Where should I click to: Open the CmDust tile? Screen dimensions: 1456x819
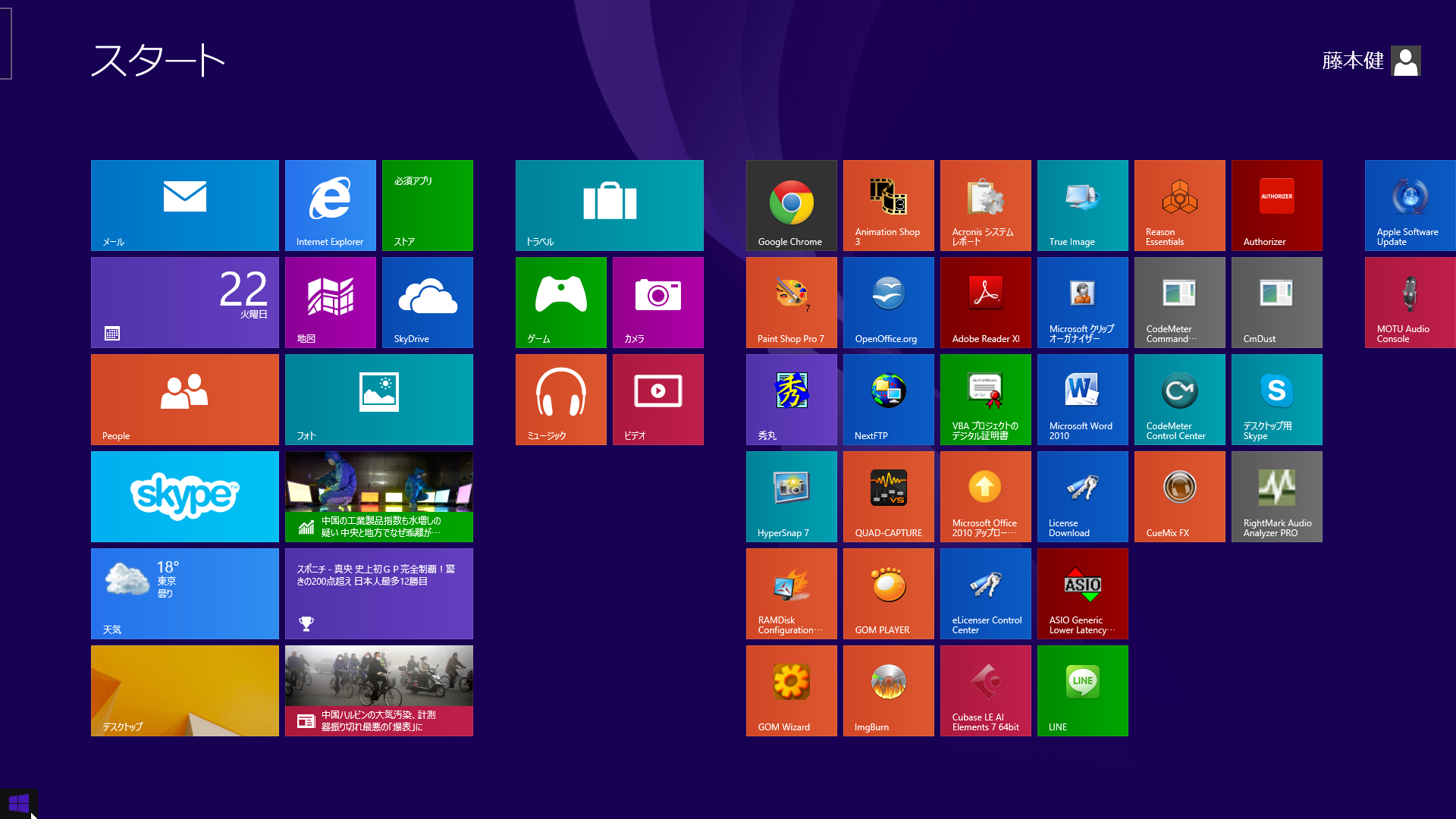coord(1277,303)
